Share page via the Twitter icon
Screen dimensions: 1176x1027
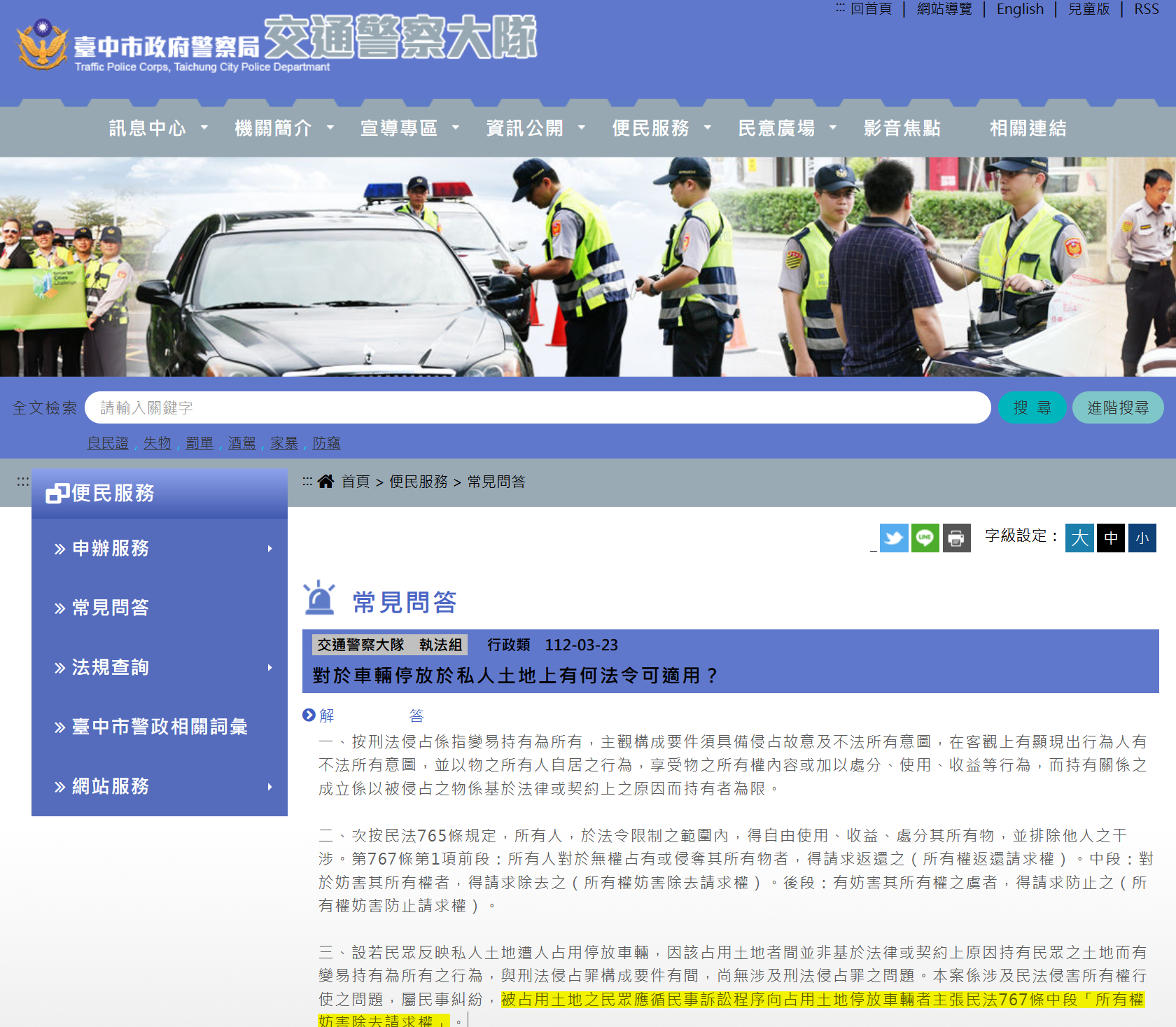pyautogui.click(x=894, y=538)
